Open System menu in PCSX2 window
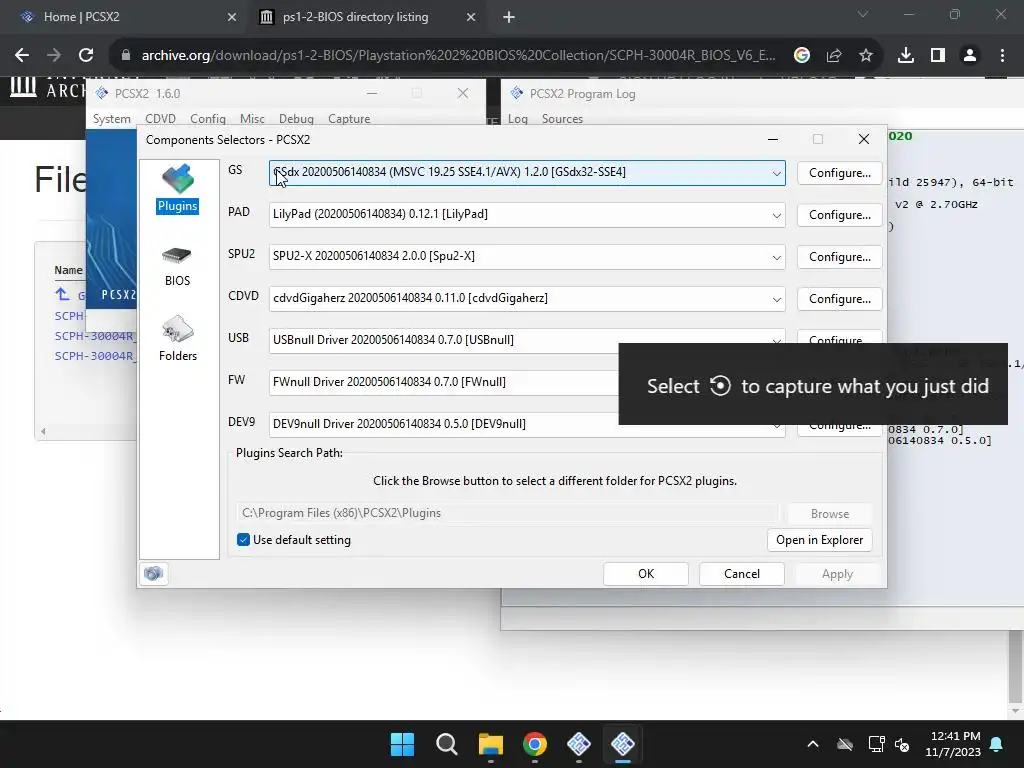This screenshot has height=768, width=1024. click(x=112, y=119)
